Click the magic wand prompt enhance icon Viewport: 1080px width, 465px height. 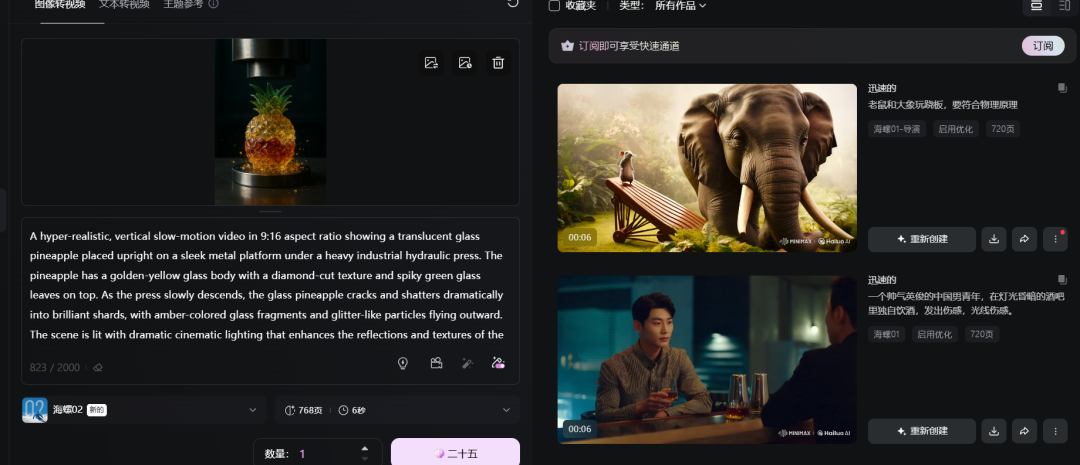point(467,362)
